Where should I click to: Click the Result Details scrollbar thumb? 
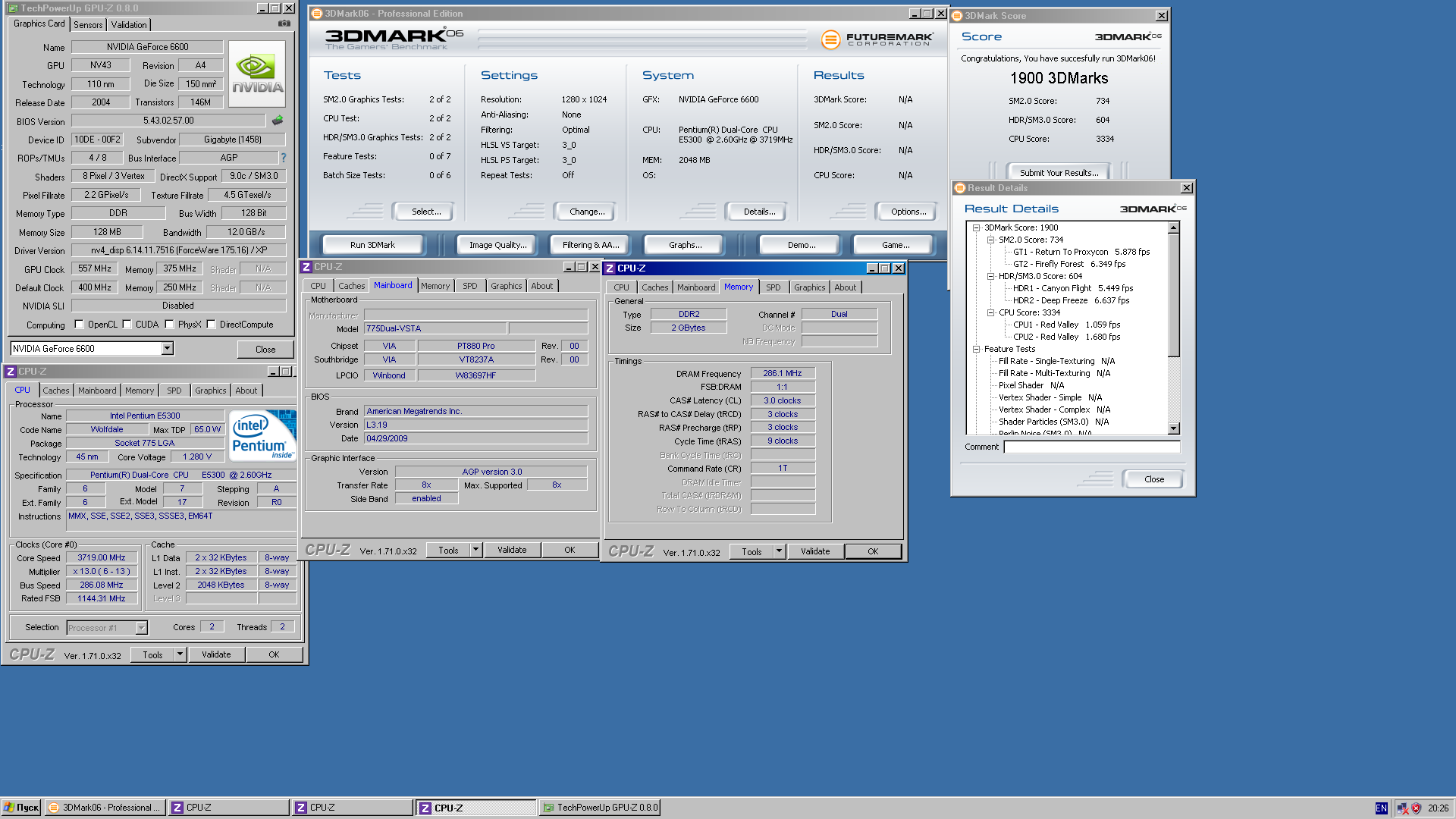point(1173,296)
